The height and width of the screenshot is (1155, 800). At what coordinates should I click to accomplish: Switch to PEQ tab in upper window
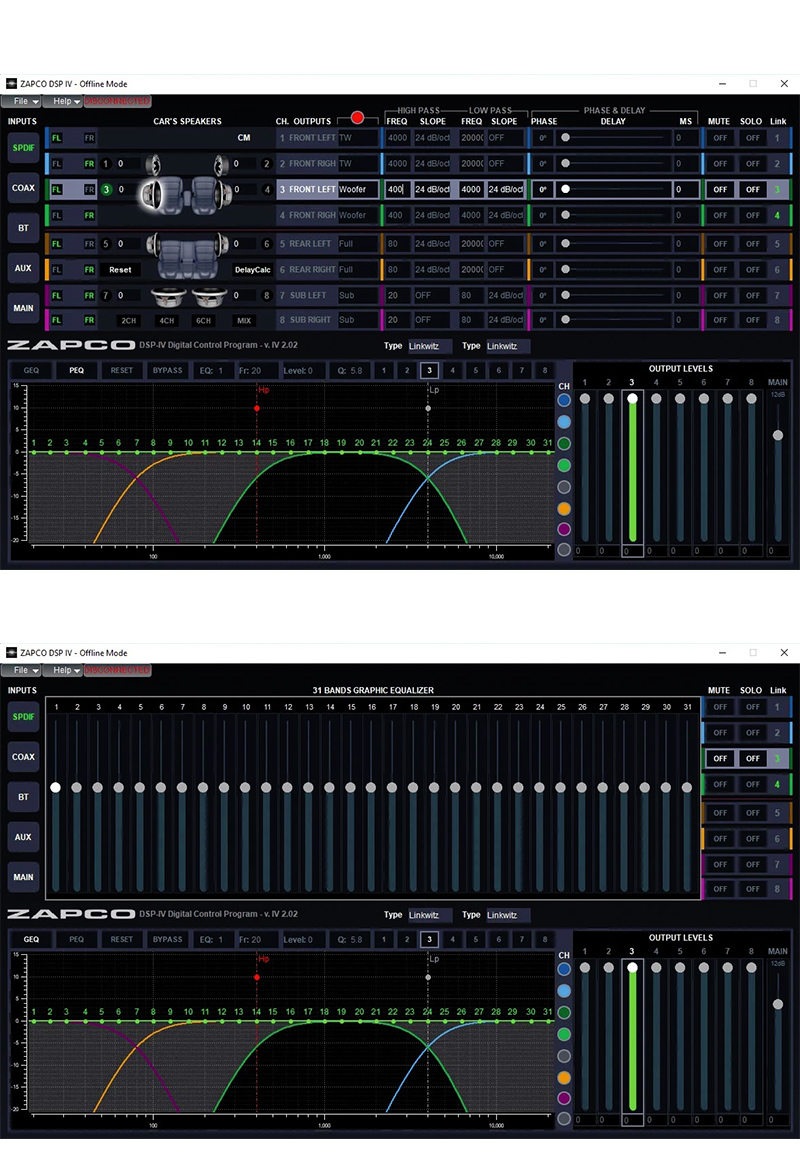point(77,371)
